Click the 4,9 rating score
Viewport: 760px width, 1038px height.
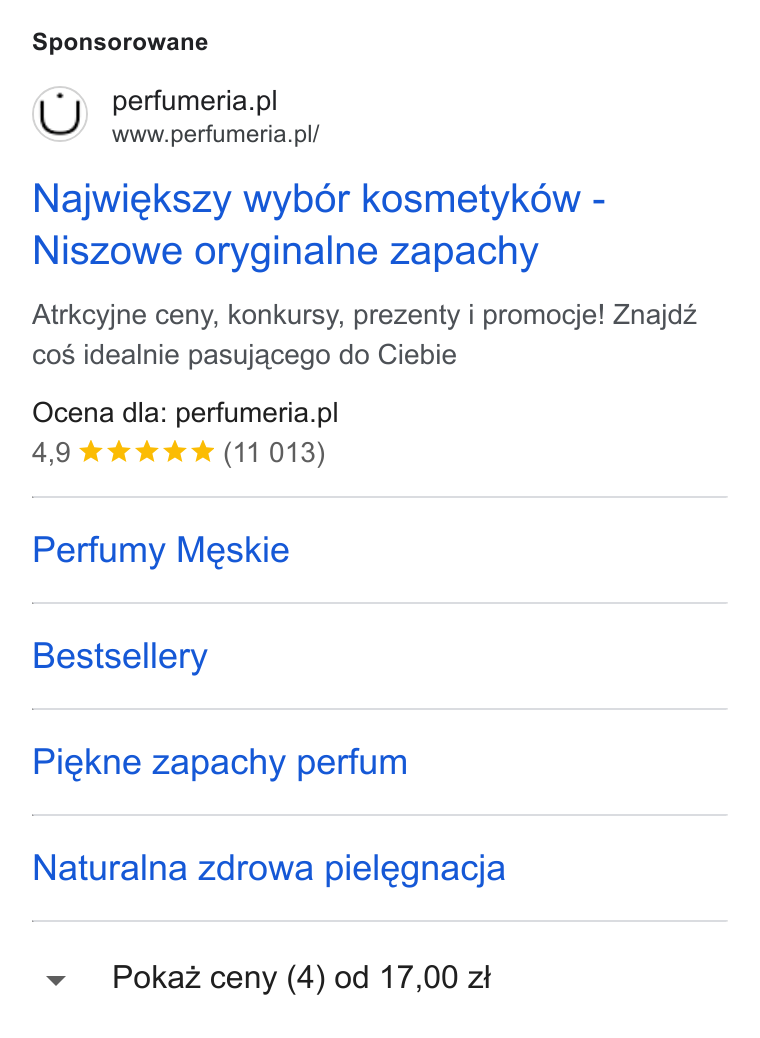(x=51, y=453)
